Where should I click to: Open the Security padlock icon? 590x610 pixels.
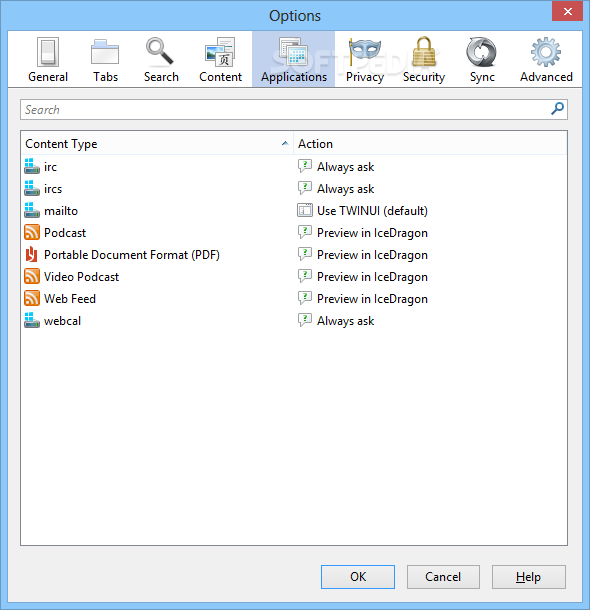point(424,51)
